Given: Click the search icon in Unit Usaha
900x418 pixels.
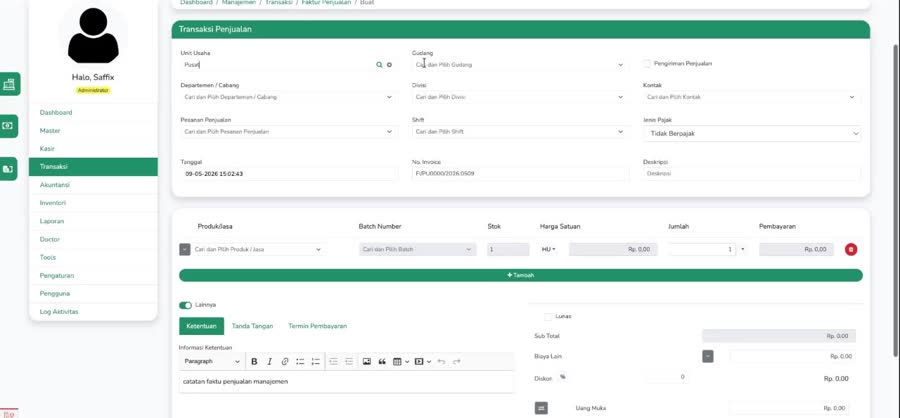Looking at the screenshot, I should [379, 65].
